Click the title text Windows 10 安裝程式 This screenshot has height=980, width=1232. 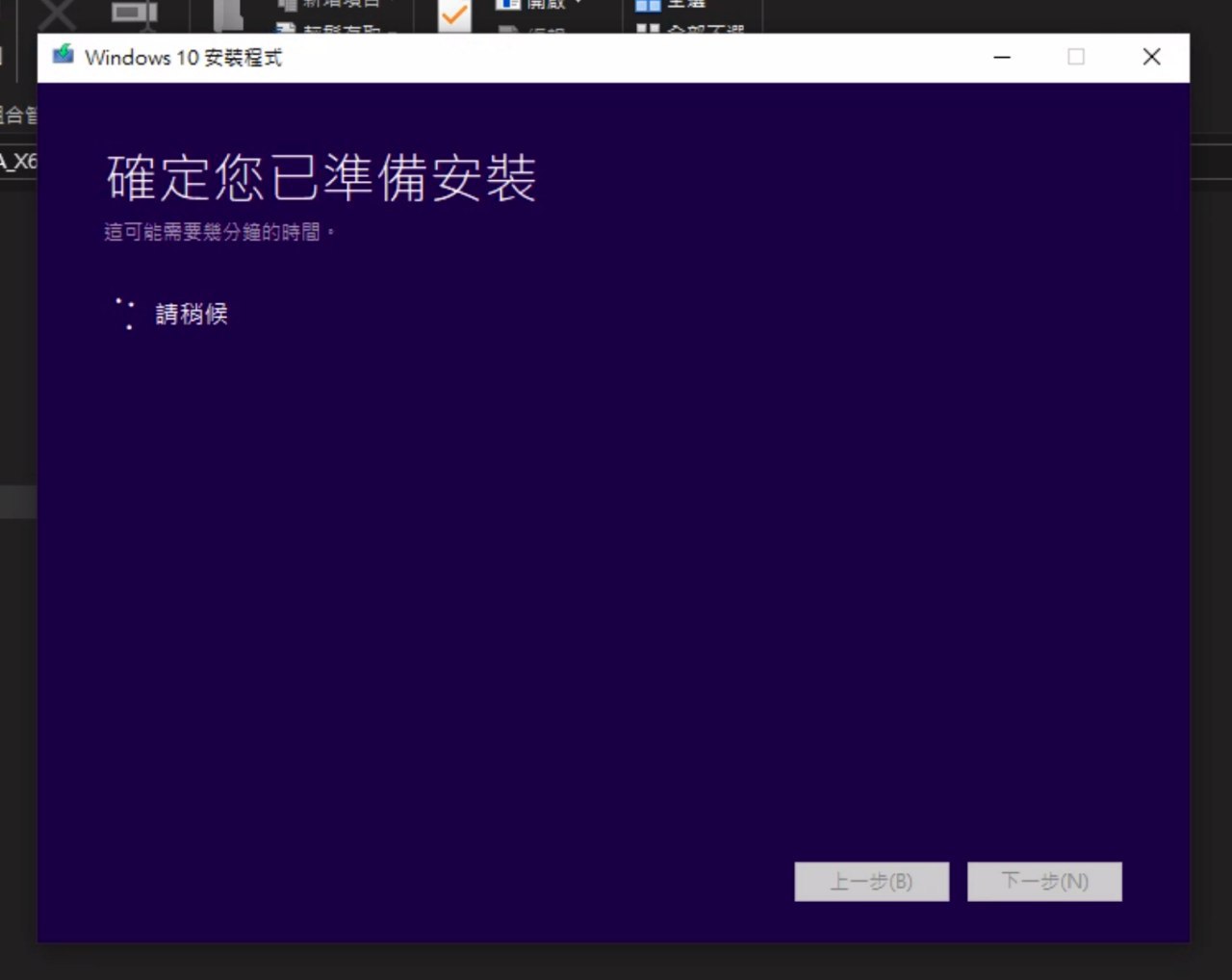(184, 58)
